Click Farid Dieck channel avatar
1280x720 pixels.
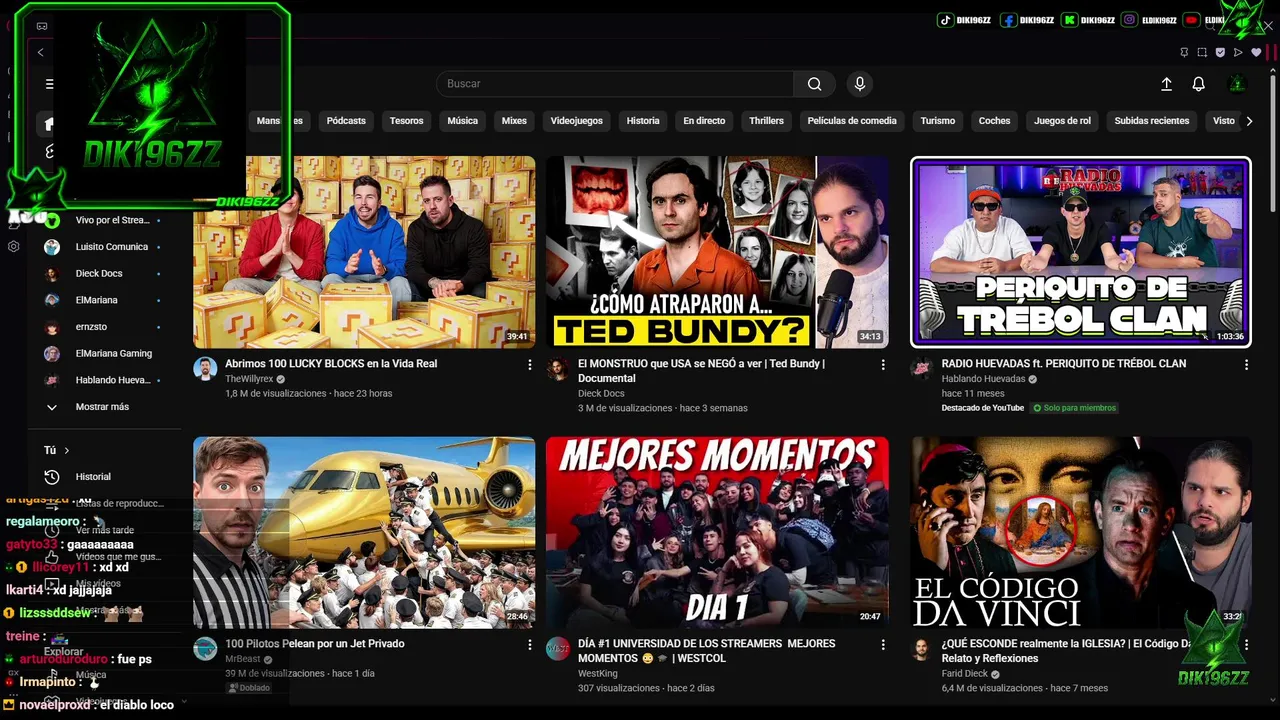[921, 649]
